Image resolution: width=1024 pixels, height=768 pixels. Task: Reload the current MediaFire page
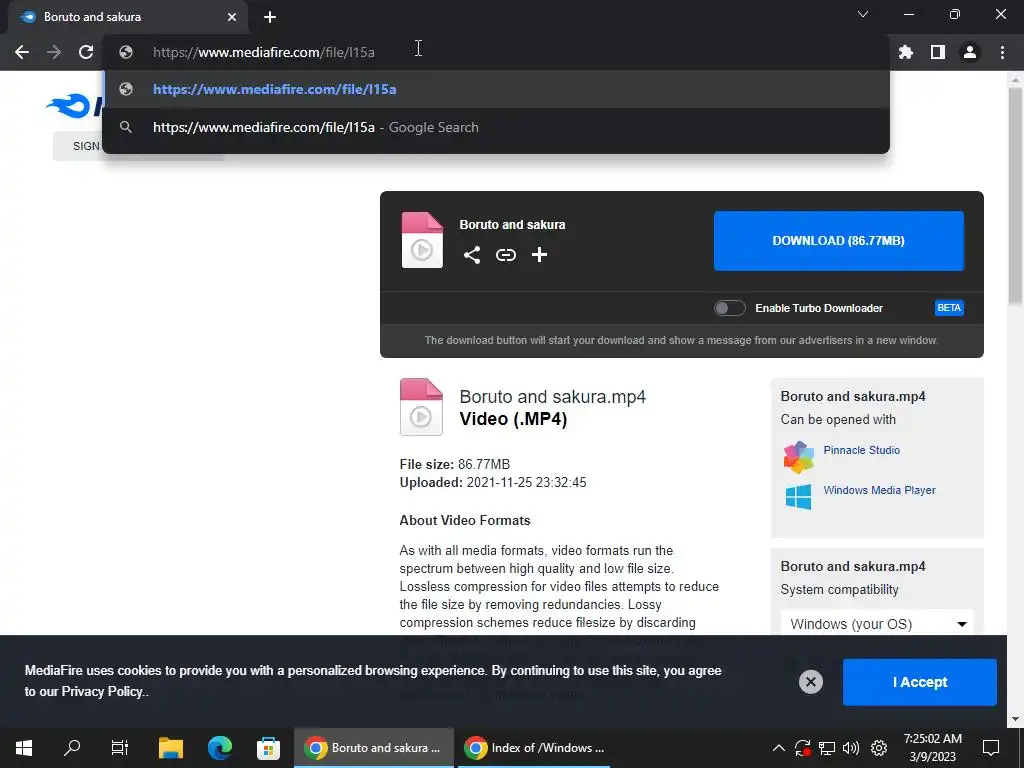point(86,52)
